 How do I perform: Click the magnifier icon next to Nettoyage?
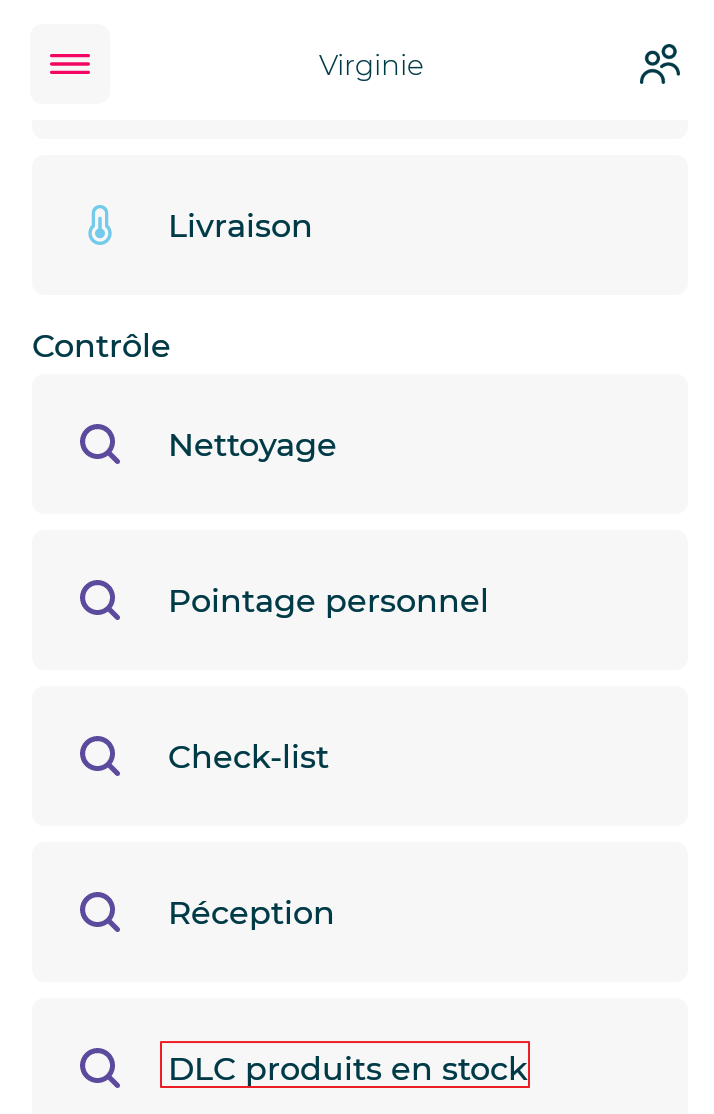tap(100, 444)
